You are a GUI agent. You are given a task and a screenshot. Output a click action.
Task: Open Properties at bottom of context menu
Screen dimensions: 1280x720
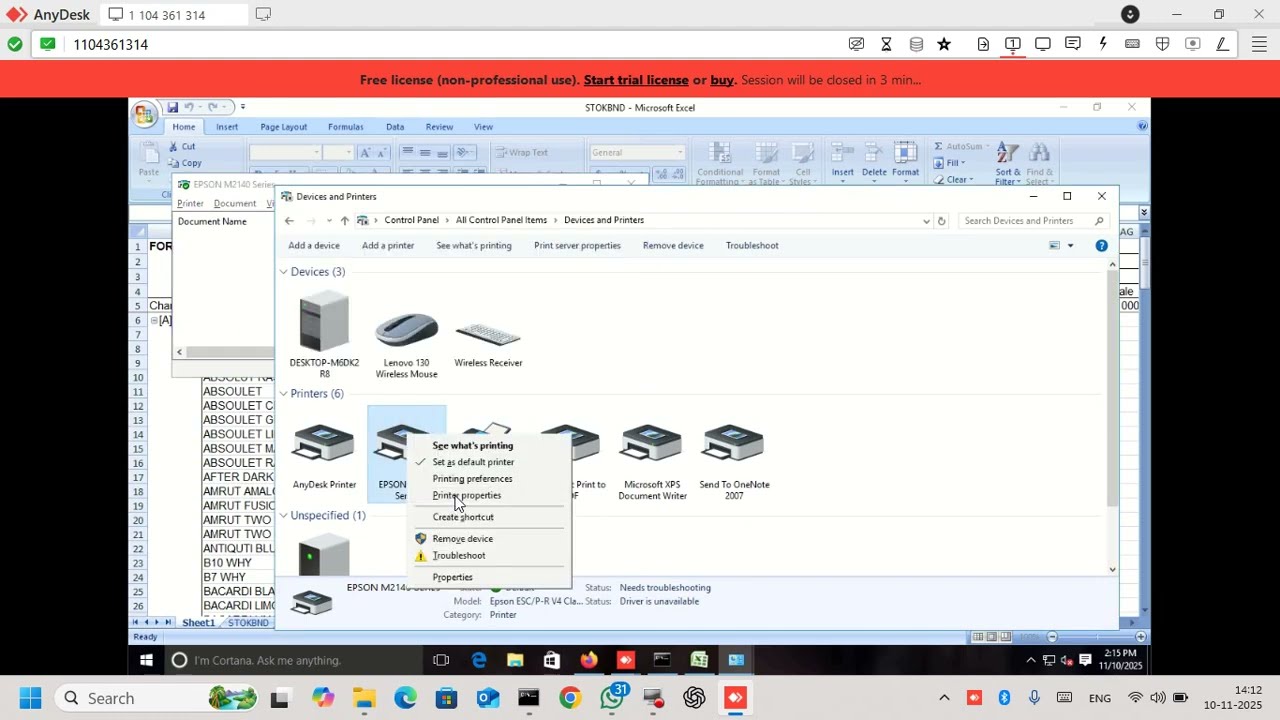click(452, 577)
